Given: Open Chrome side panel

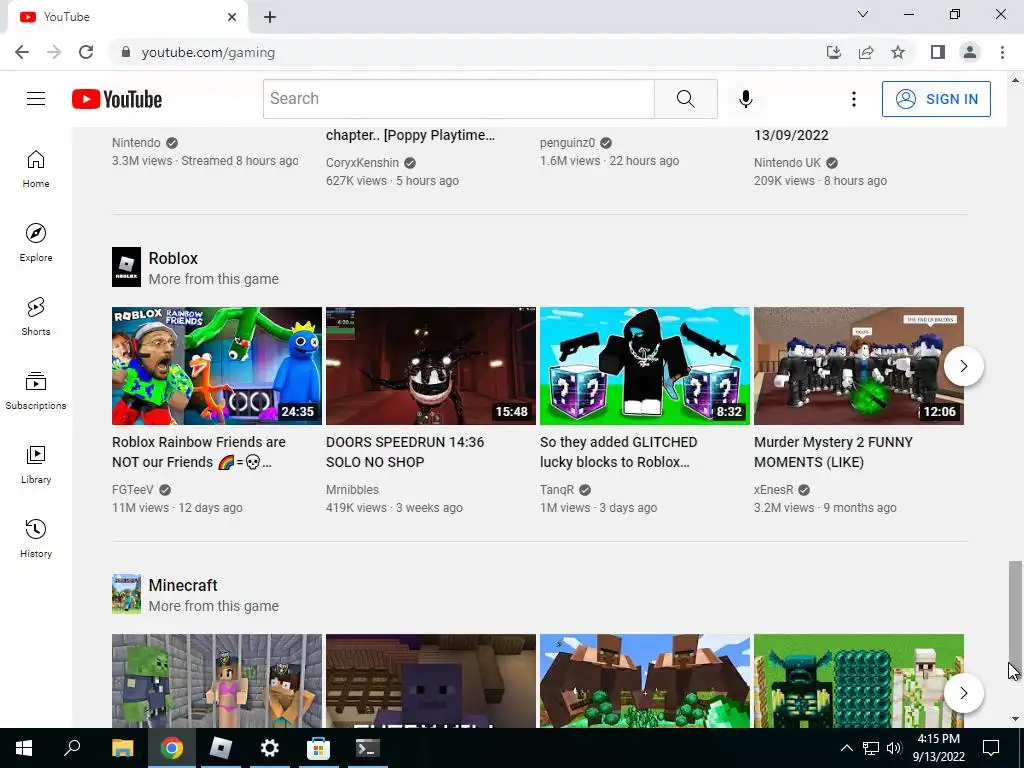Looking at the screenshot, I should pos(938,52).
